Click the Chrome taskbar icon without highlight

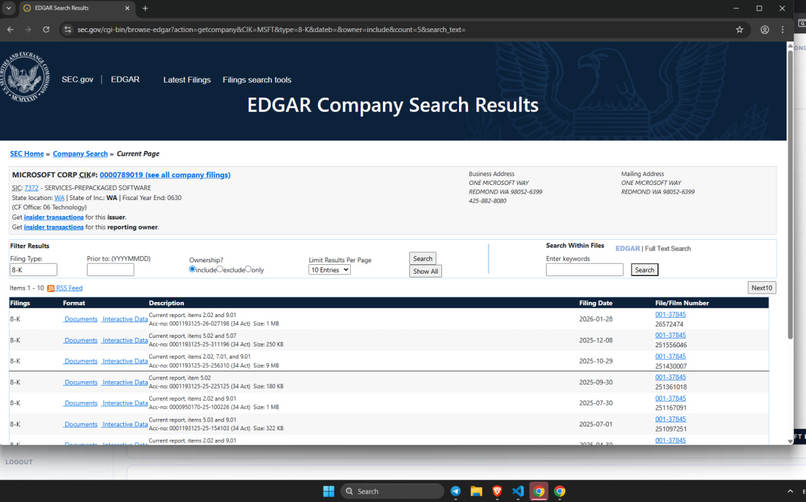click(x=560, y=491)
